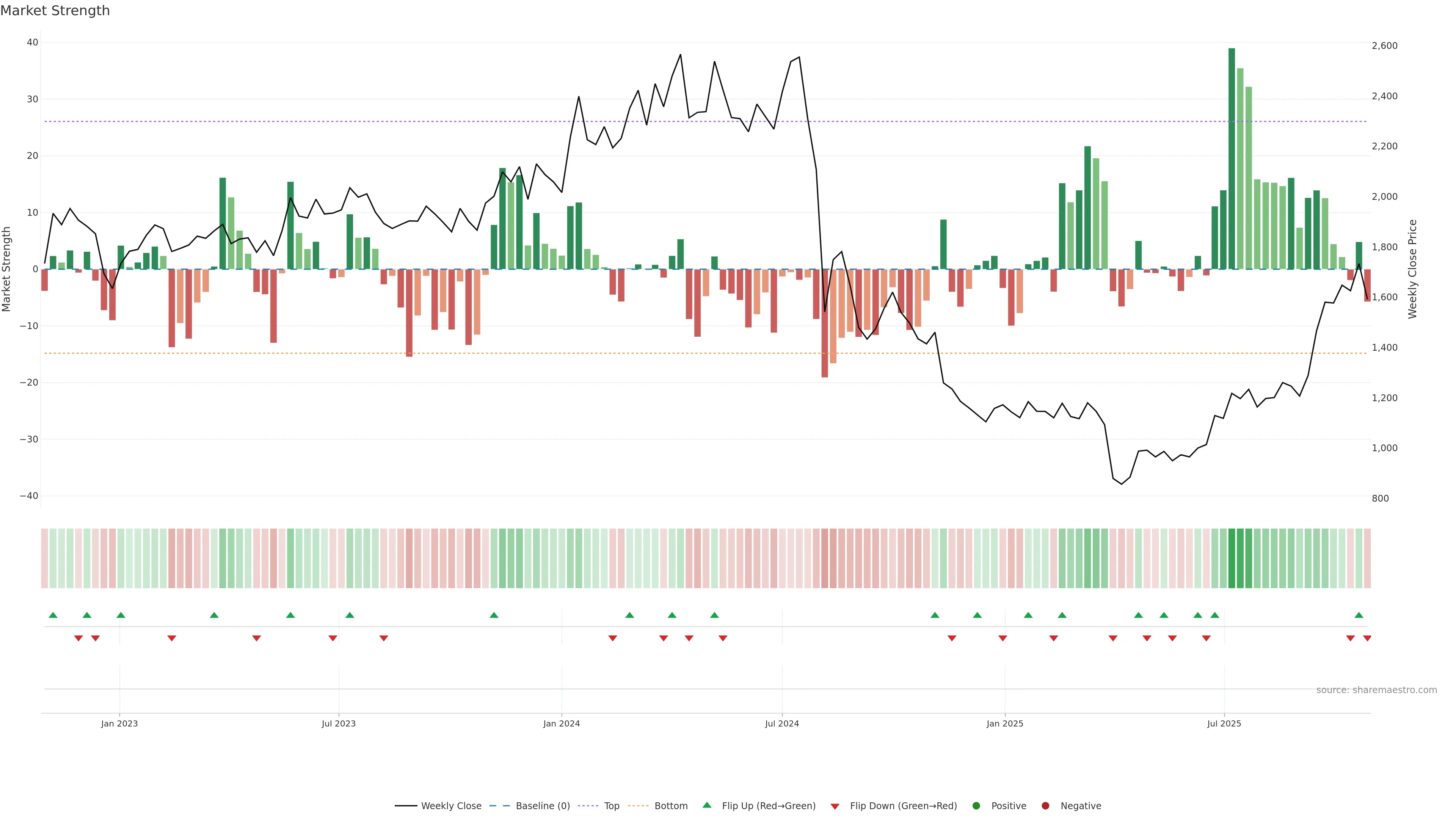Screen dimensions: 1456x819
Task: Click the Baseline (0) dashed legend icon
Action: pyautogui.click(x=499, y=806)
